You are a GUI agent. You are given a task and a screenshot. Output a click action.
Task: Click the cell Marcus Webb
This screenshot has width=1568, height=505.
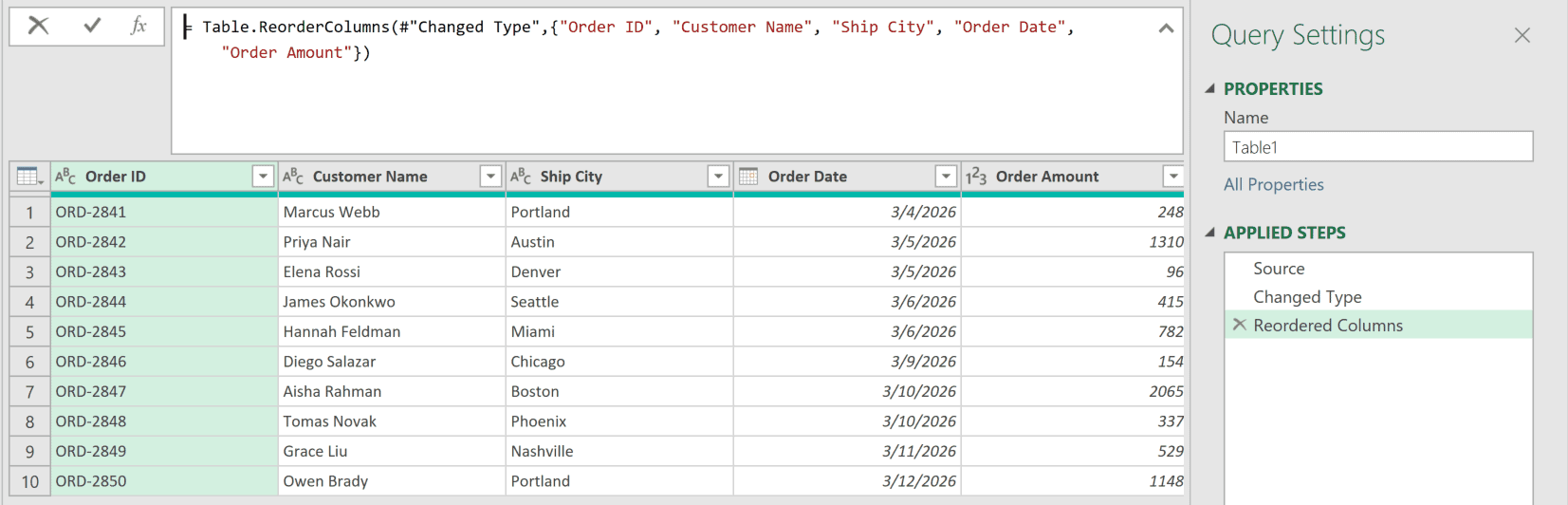click(x=392, y=212)
